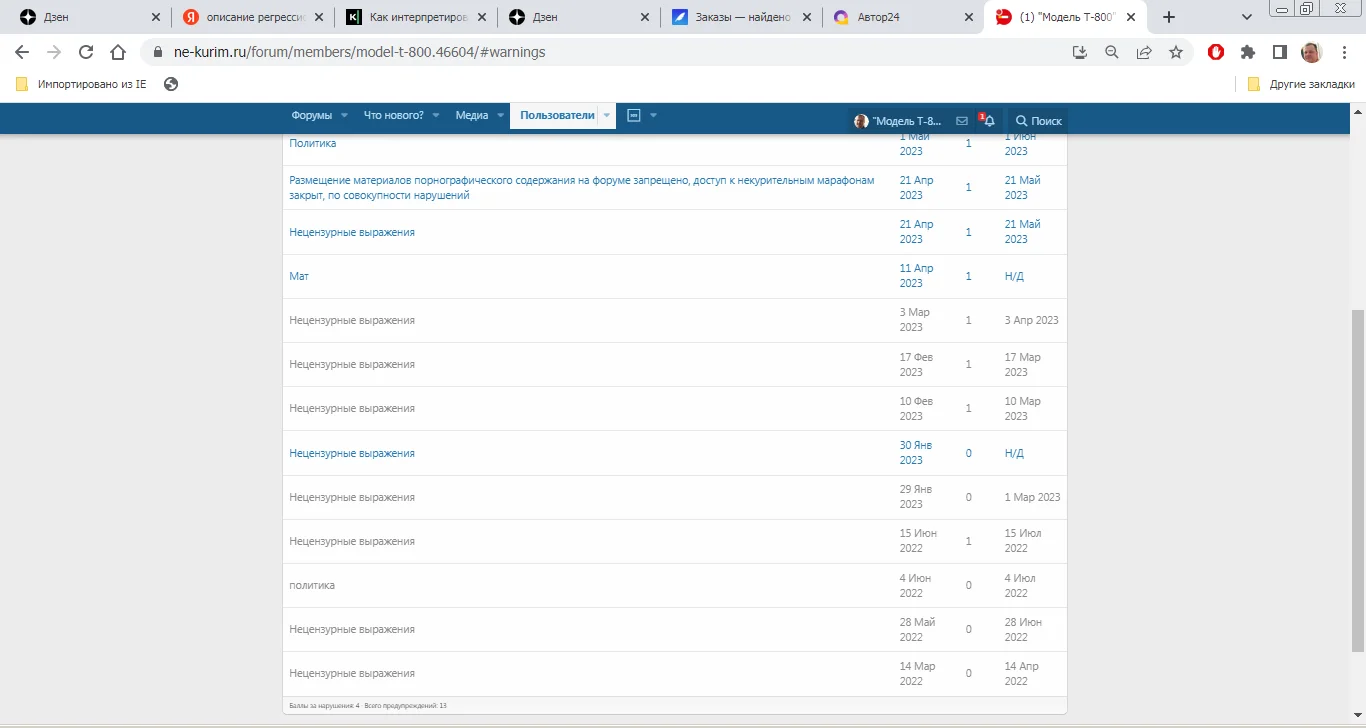Open the Мат warning entry

(x=299, y=276)
